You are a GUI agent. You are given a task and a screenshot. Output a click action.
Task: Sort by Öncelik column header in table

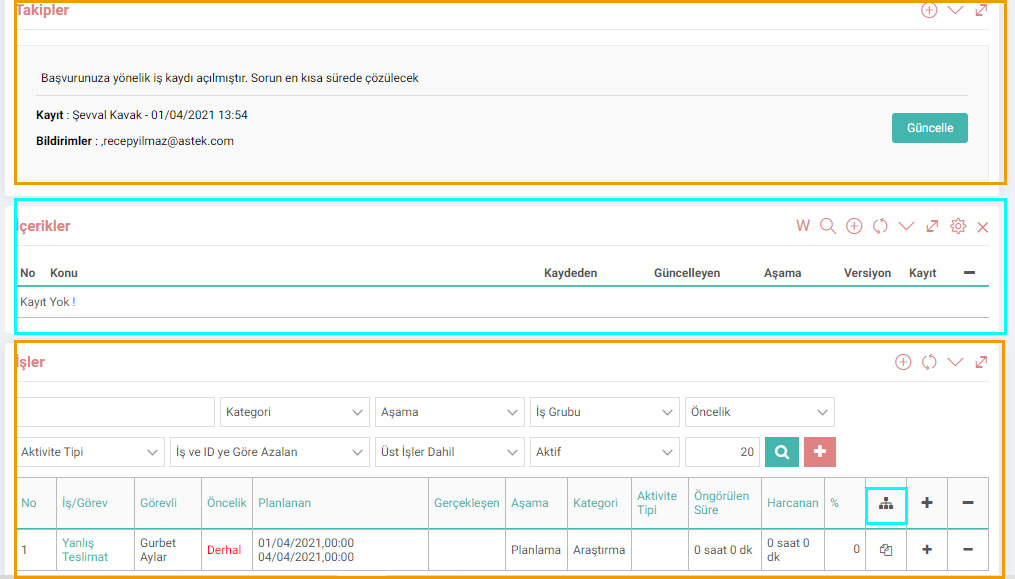[227, 503]
